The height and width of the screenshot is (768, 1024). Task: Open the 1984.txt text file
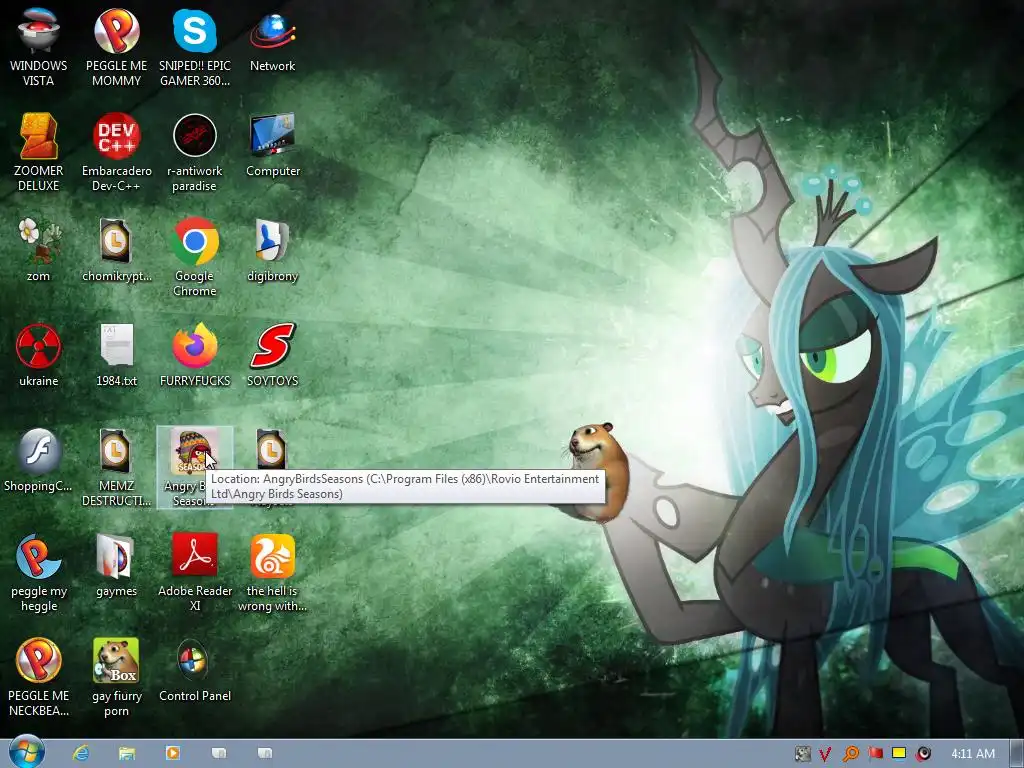(x=116, y=355)
